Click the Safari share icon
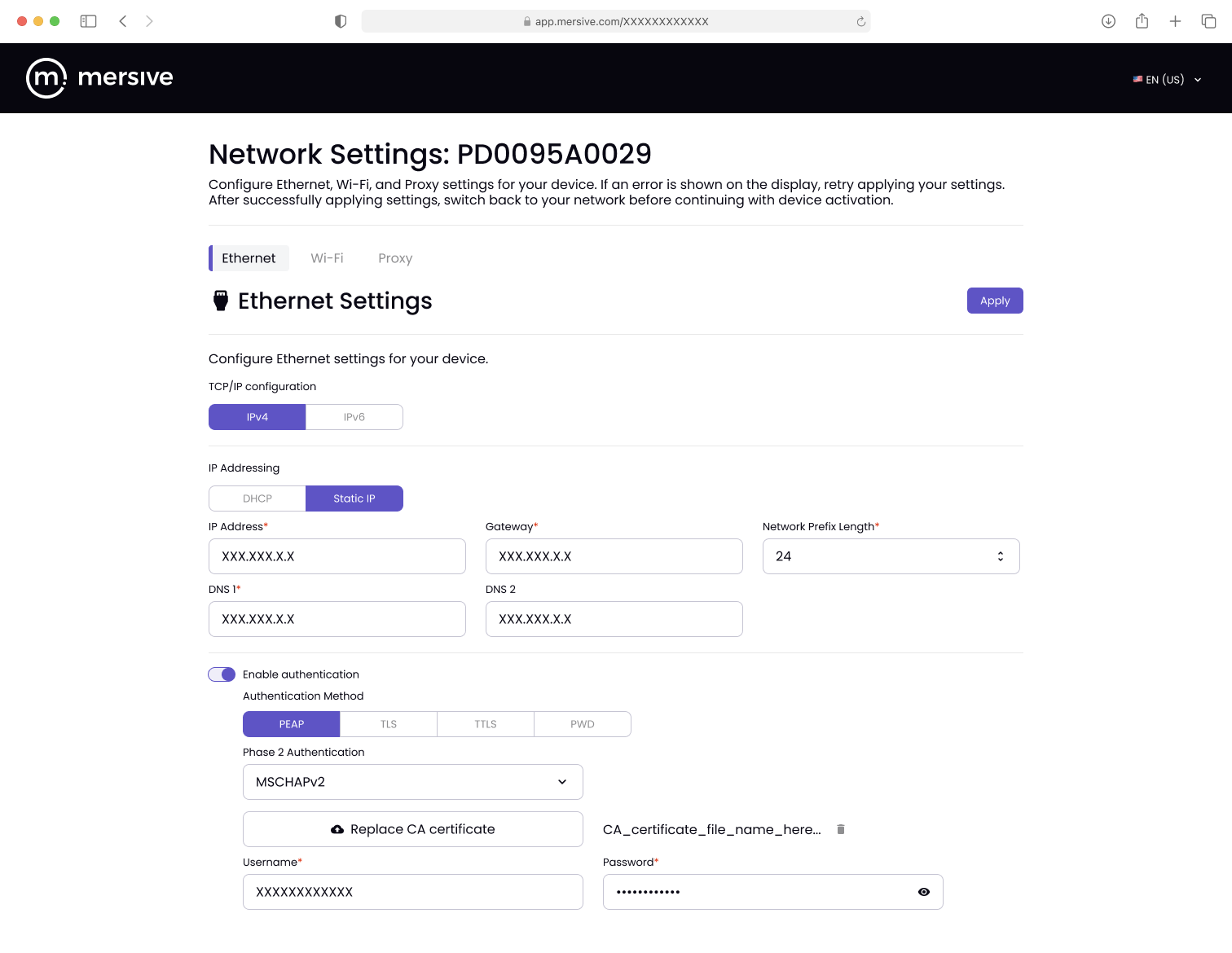The height and width of the screenshot is (953, 1232). (x=1142, y=21)
